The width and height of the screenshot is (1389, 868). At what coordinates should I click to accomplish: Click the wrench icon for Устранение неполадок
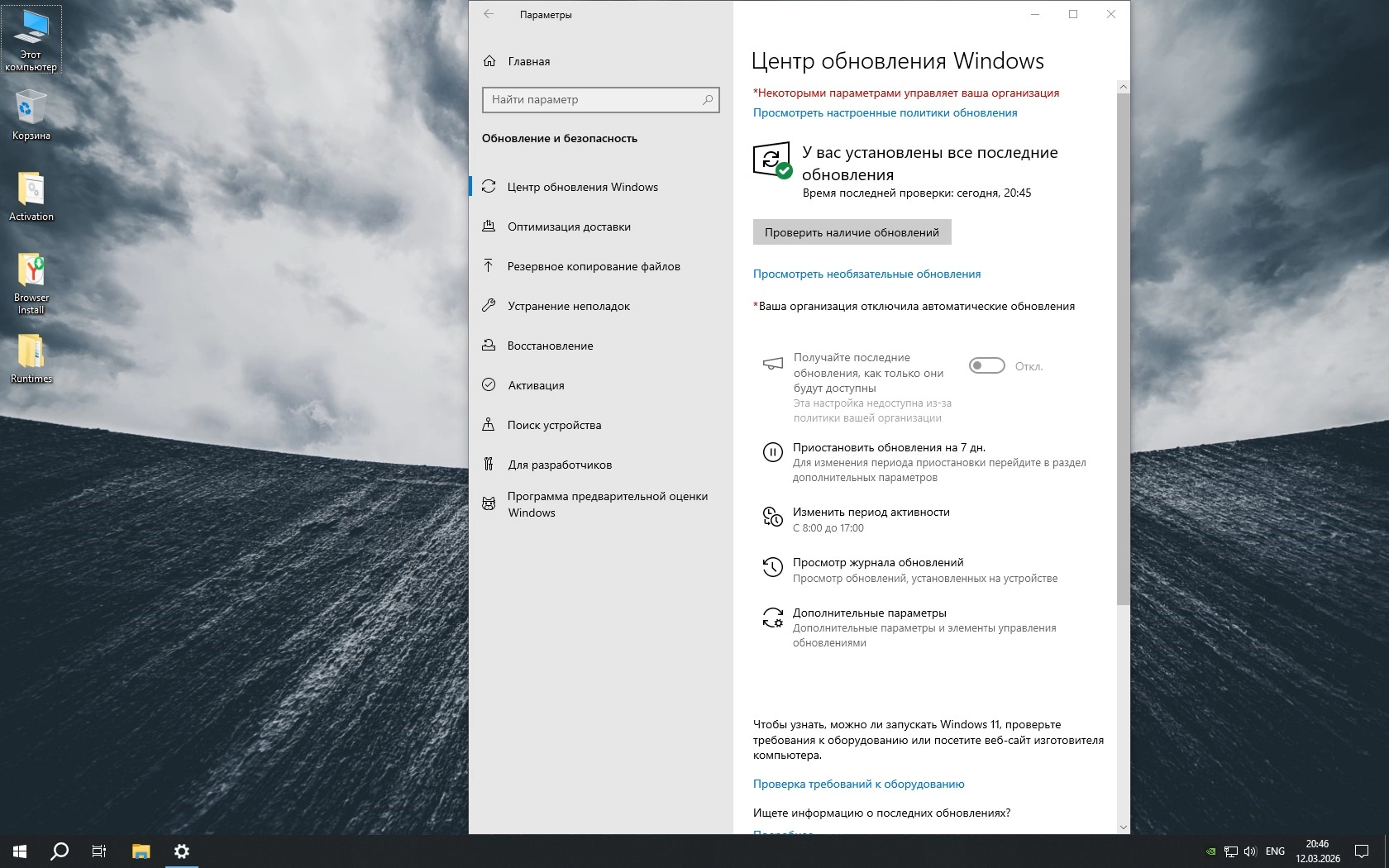pyautogui.click(x=489, y=306)
